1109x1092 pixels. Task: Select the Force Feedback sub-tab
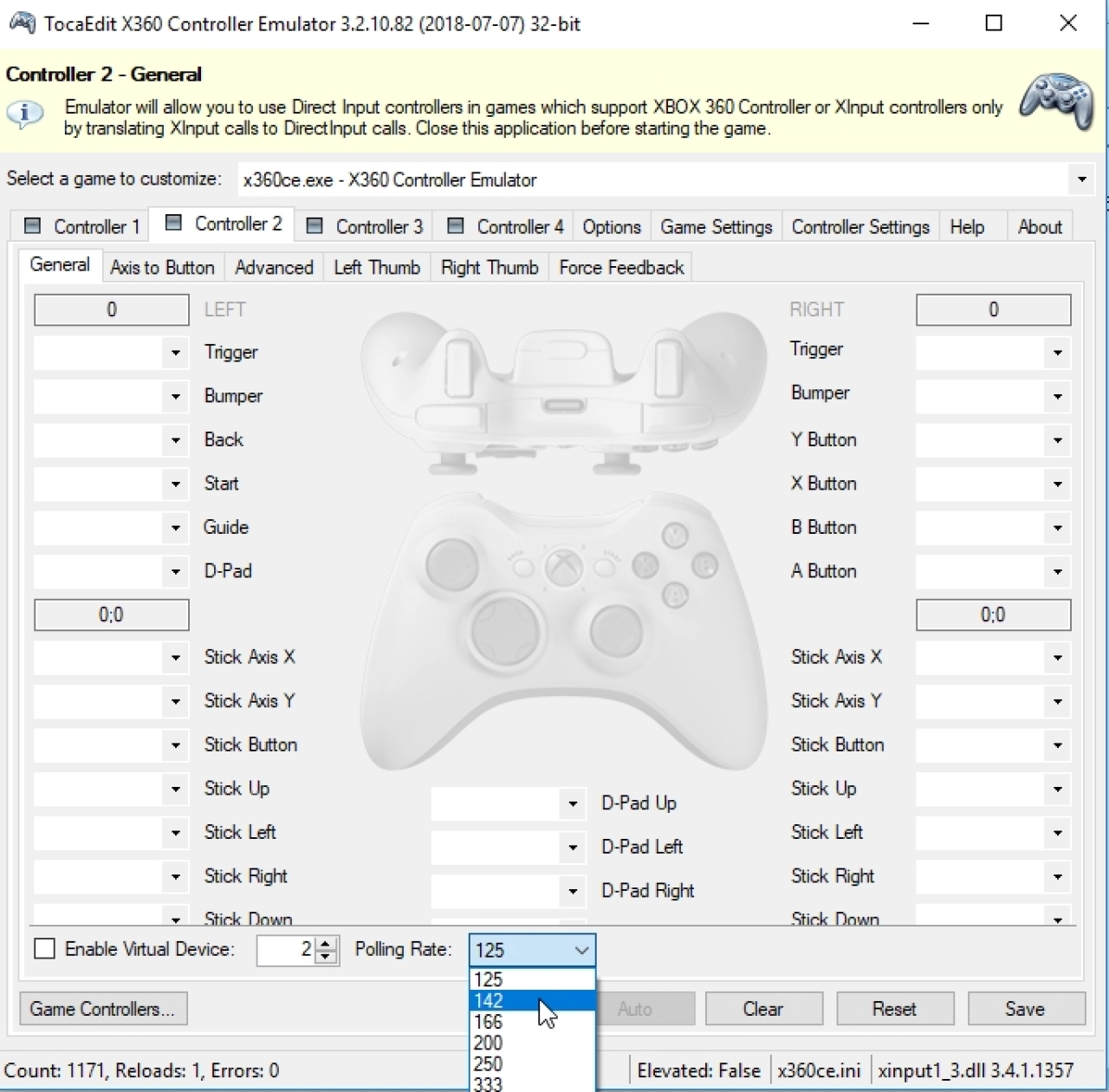tap(621, 267)
